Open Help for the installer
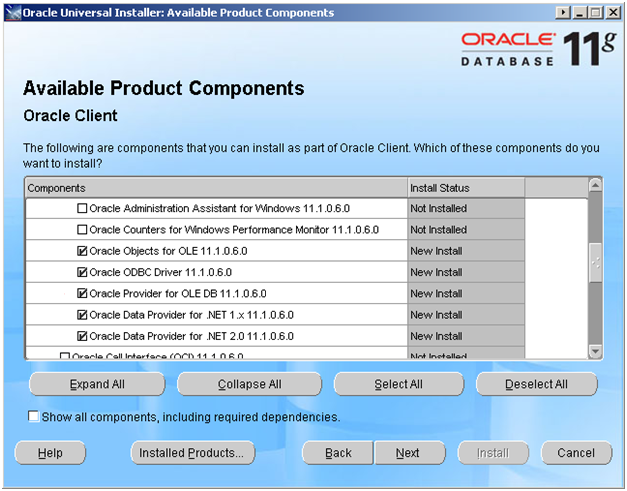This screenshot has height=491, width=627. click(50, 453)
